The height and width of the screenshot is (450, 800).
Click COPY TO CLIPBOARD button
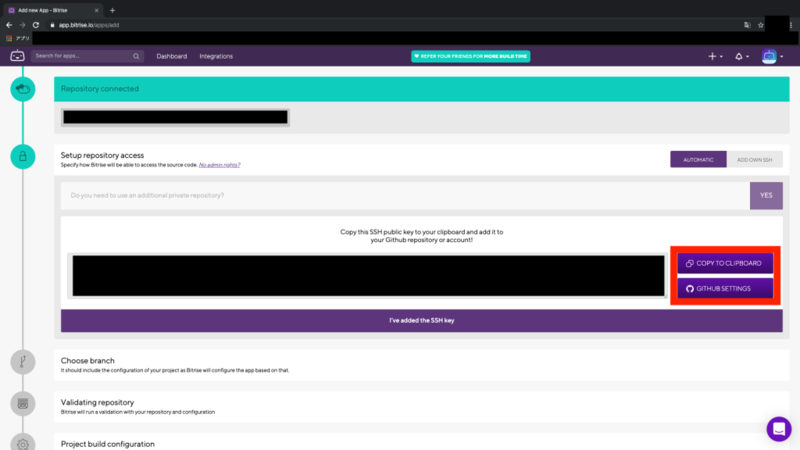pos(725,263)
